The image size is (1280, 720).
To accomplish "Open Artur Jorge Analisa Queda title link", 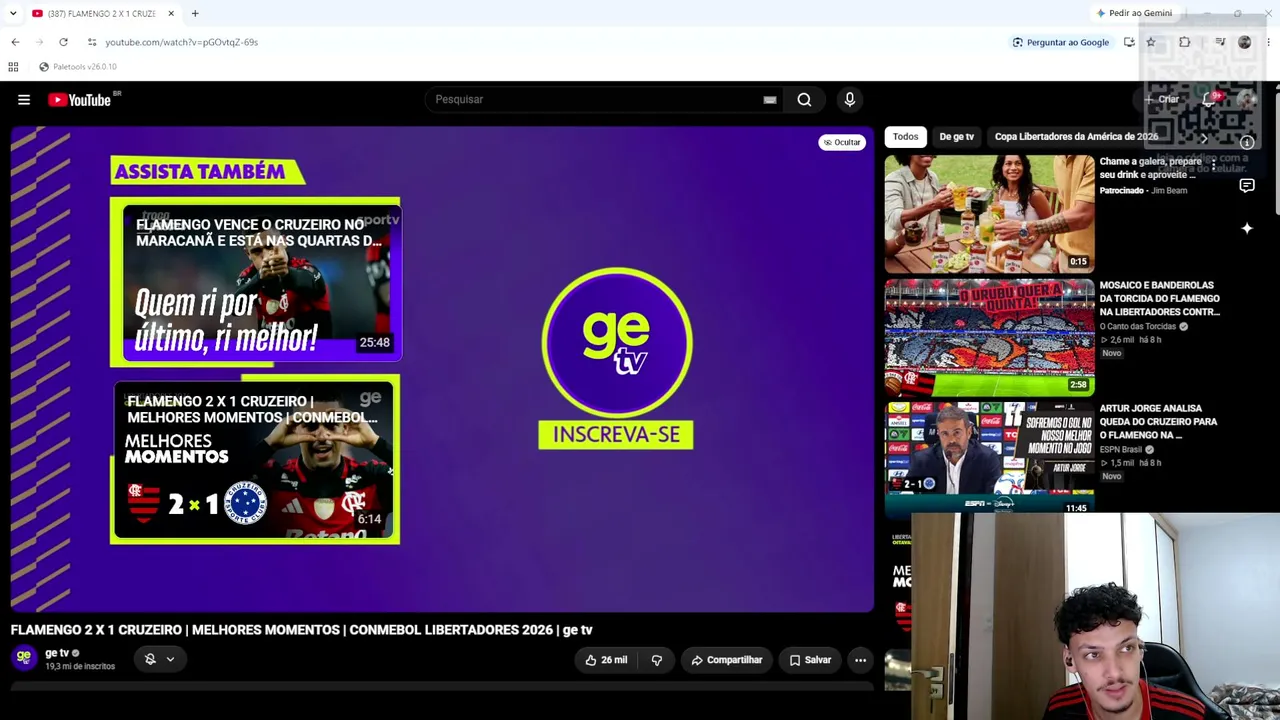I will tap(1158, 421).
